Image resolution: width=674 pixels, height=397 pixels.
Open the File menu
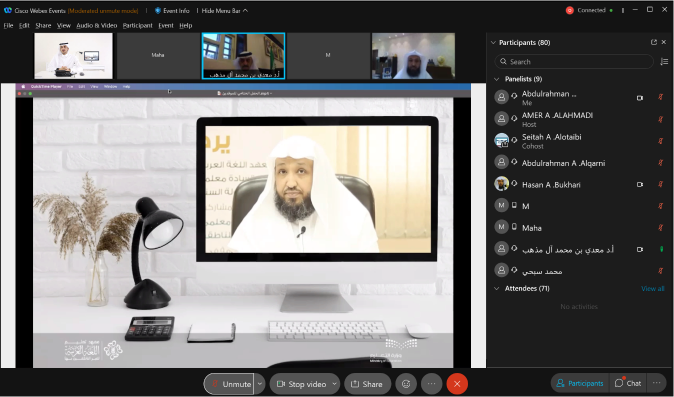[x=9, y=26]
